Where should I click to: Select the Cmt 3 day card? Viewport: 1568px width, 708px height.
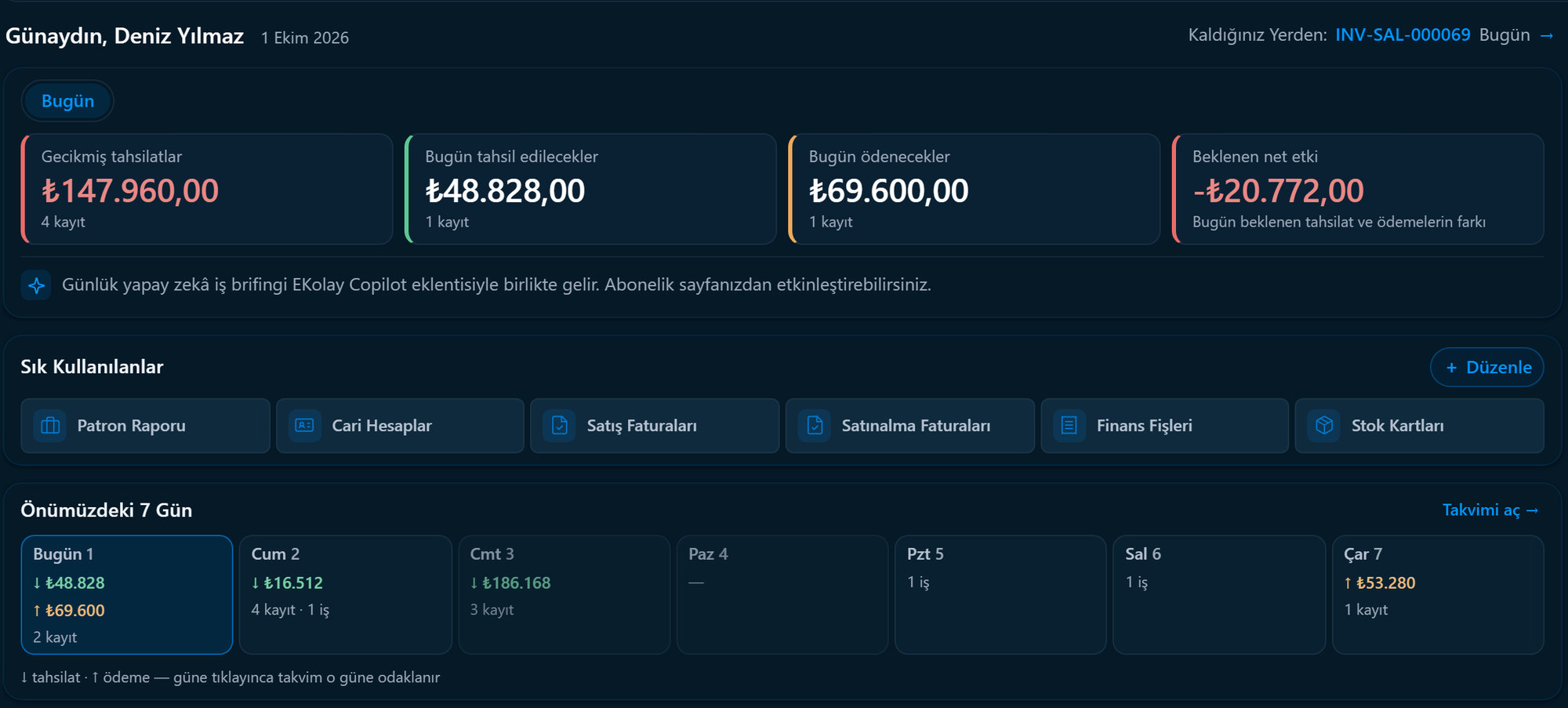pyautogui.click(x=564, y=595)
